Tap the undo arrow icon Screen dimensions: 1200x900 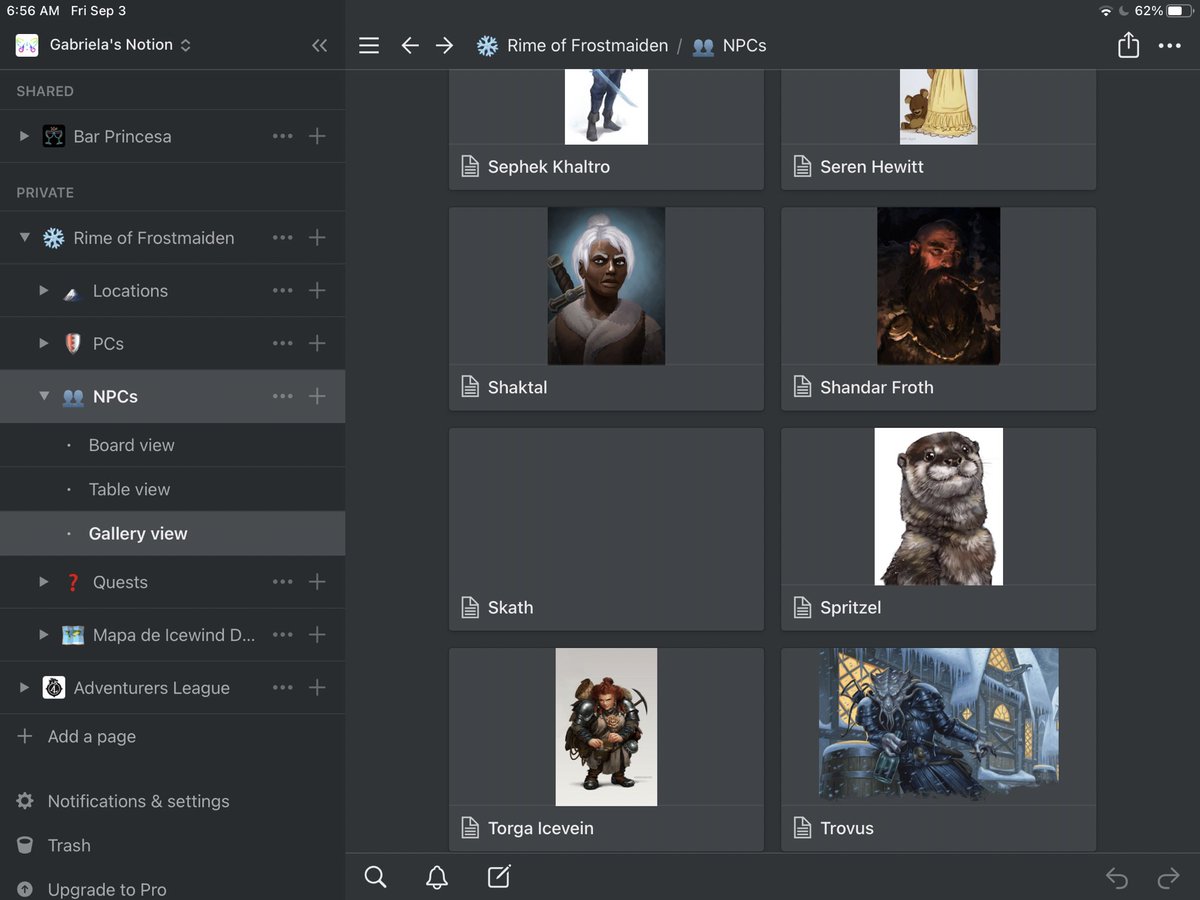point(1117,879)
